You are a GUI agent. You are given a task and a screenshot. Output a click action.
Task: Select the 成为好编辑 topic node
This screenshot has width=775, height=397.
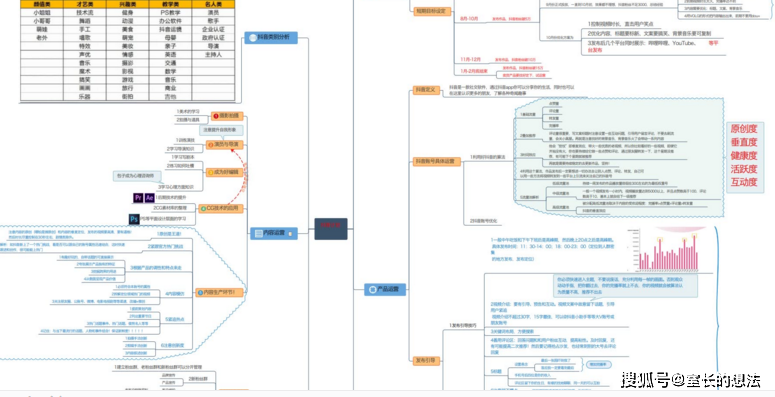pos(225,173)
